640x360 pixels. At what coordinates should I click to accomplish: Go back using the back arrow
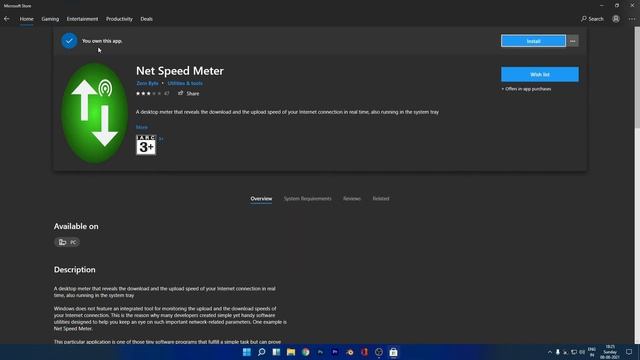tap(7, 19)
